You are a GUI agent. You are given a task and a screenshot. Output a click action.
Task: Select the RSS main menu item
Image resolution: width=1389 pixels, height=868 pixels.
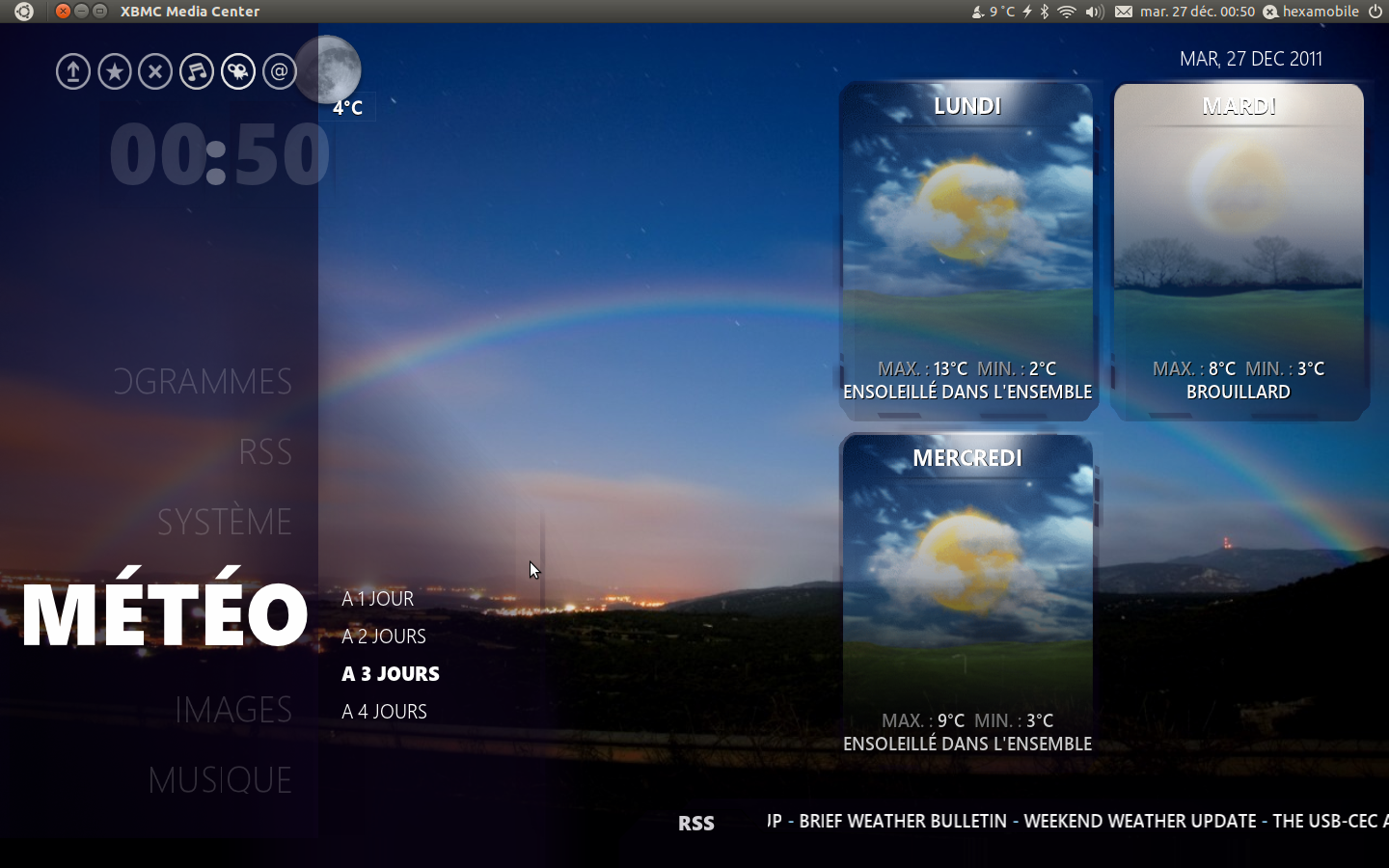[265, 451]
